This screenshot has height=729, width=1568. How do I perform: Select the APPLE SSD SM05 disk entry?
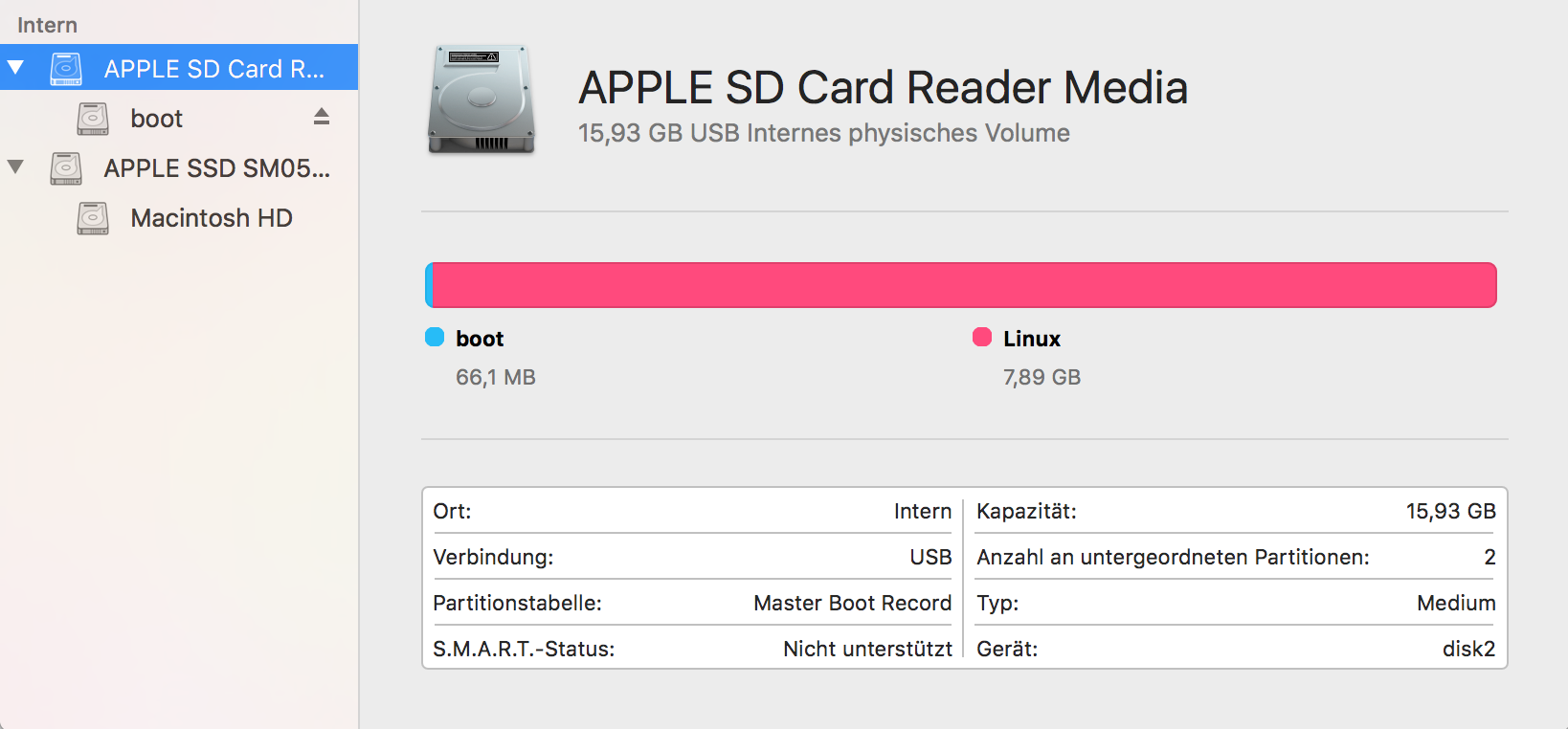pos(216,168)
